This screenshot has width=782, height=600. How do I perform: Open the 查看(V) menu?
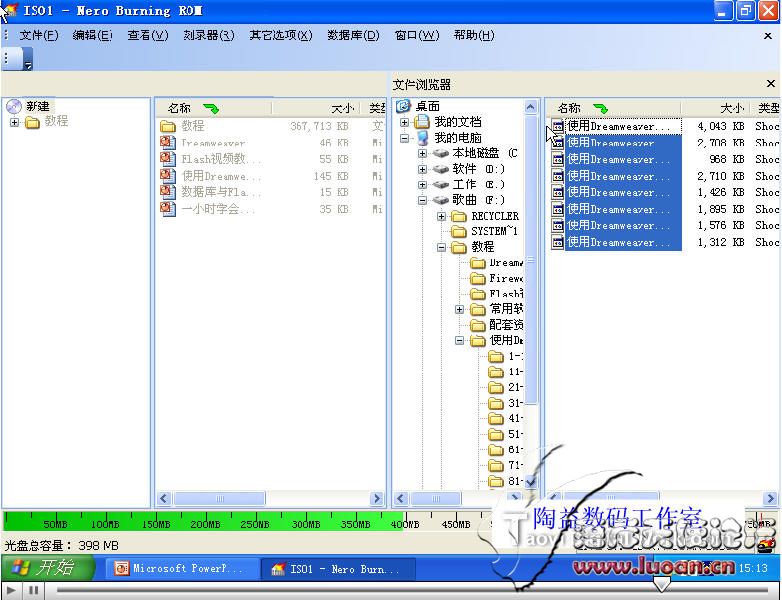click(148, 35)
